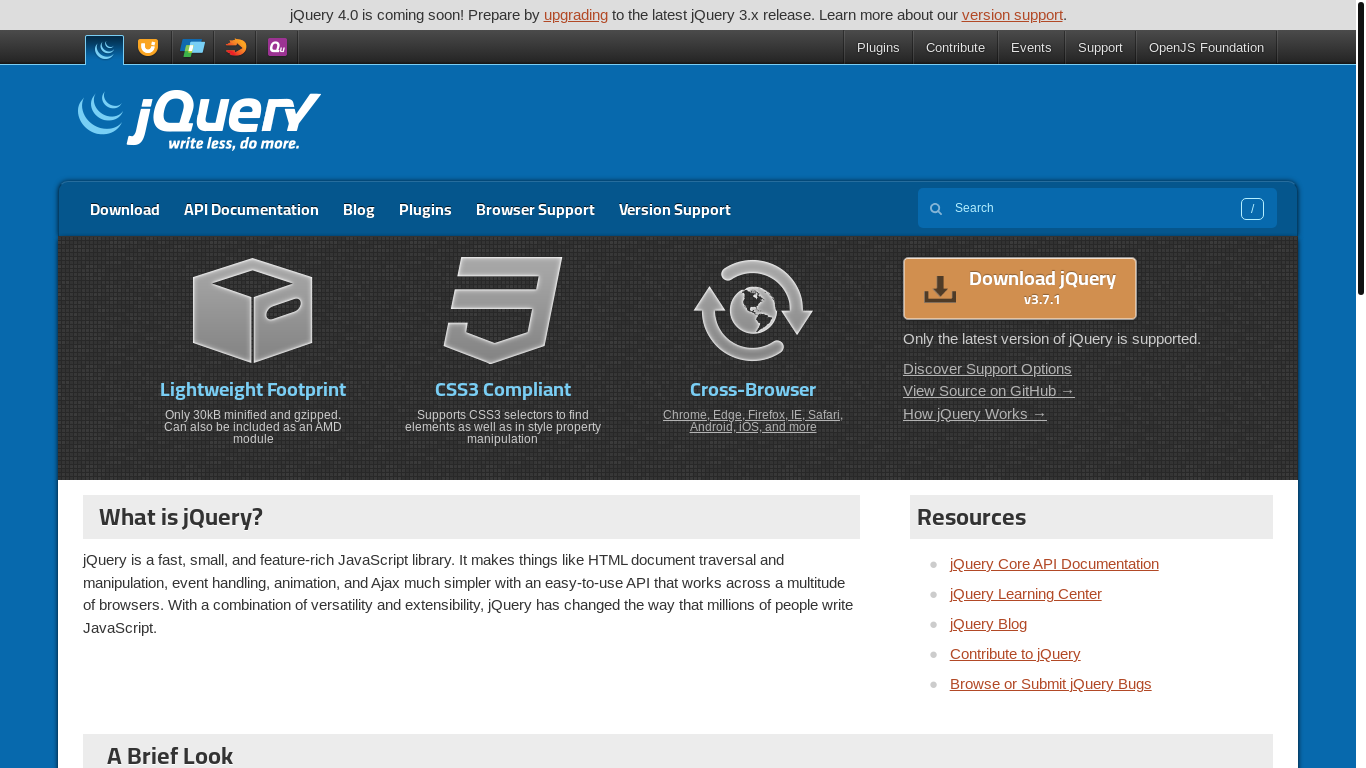1366x768 pixels.
Task: Open the Support top menu item
Action: (1100, 47)
